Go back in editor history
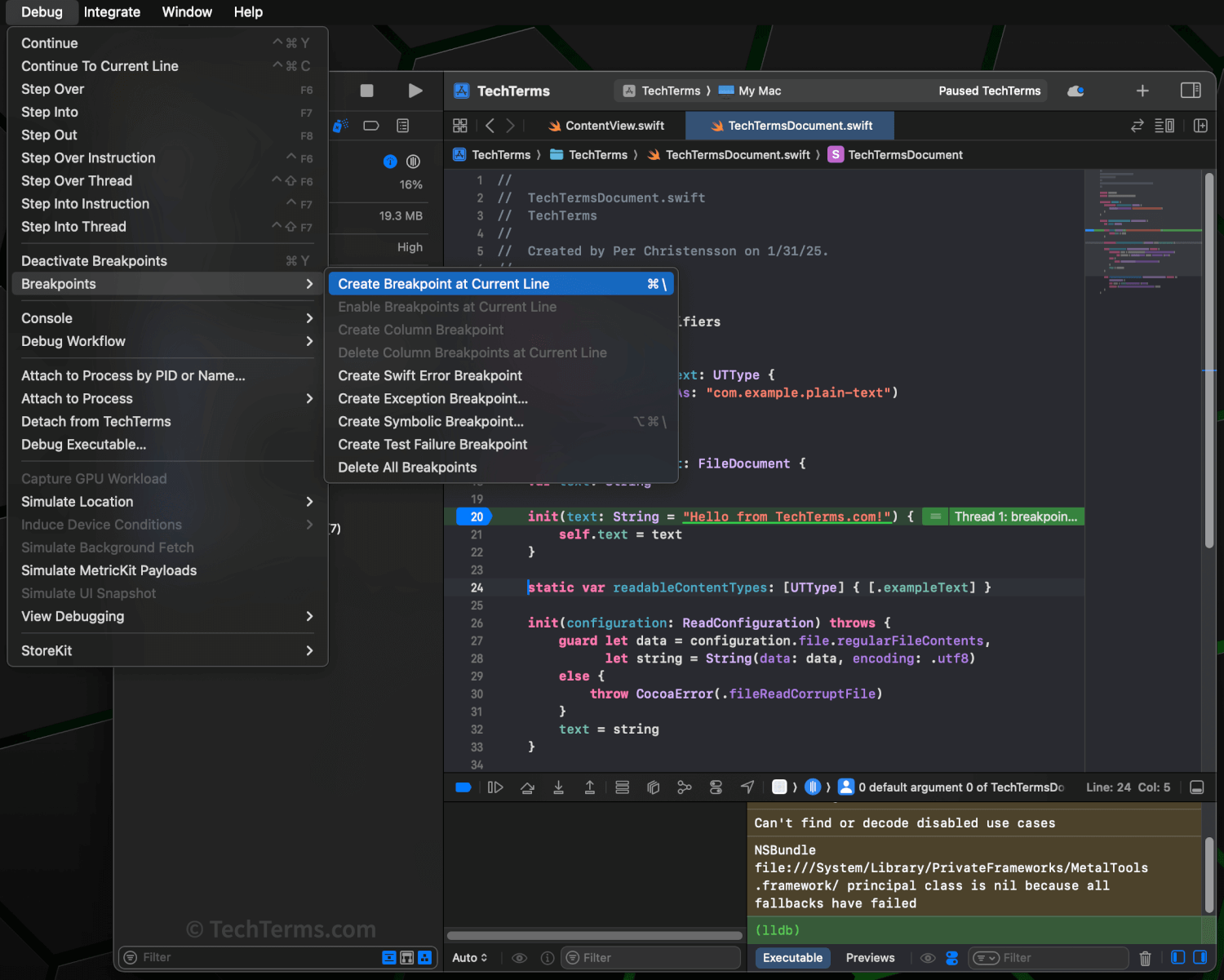Image resolution: width=1224 pixels, height=980 pixels. click(x=490, y=126)
